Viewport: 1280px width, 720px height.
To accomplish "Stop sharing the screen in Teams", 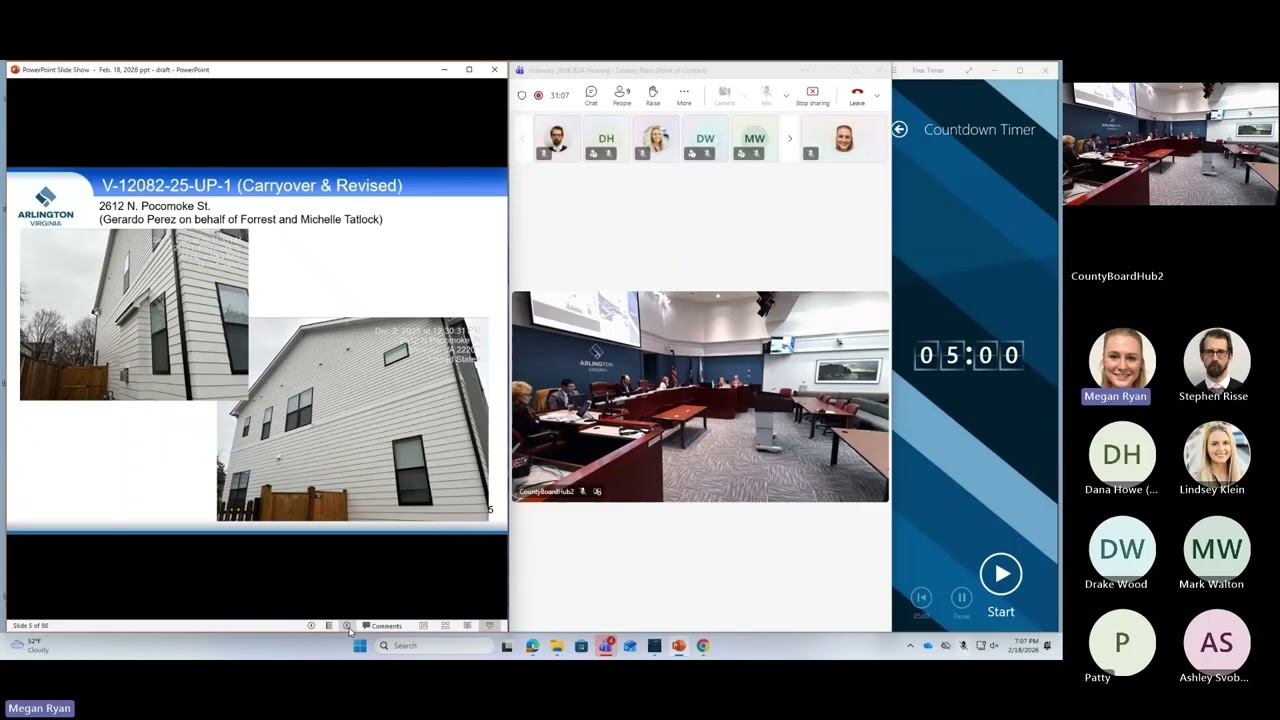I will click(x=812, y=96).
